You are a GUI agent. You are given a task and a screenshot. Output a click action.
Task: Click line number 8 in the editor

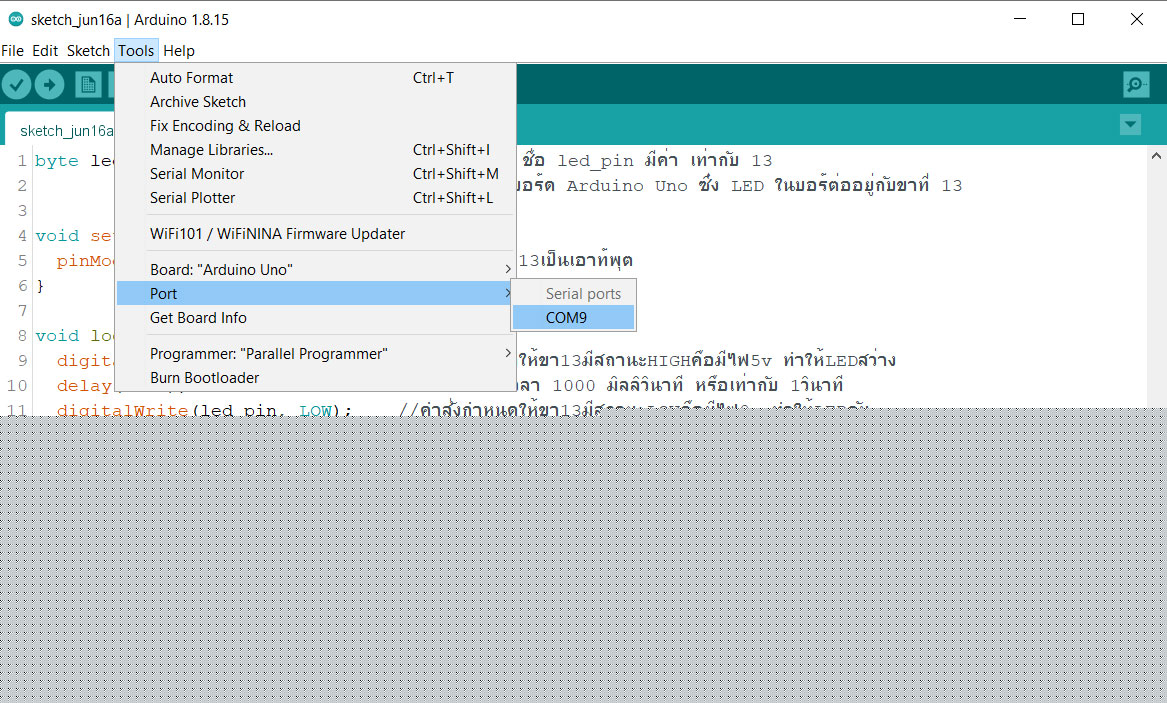click(x=22, y=336)
